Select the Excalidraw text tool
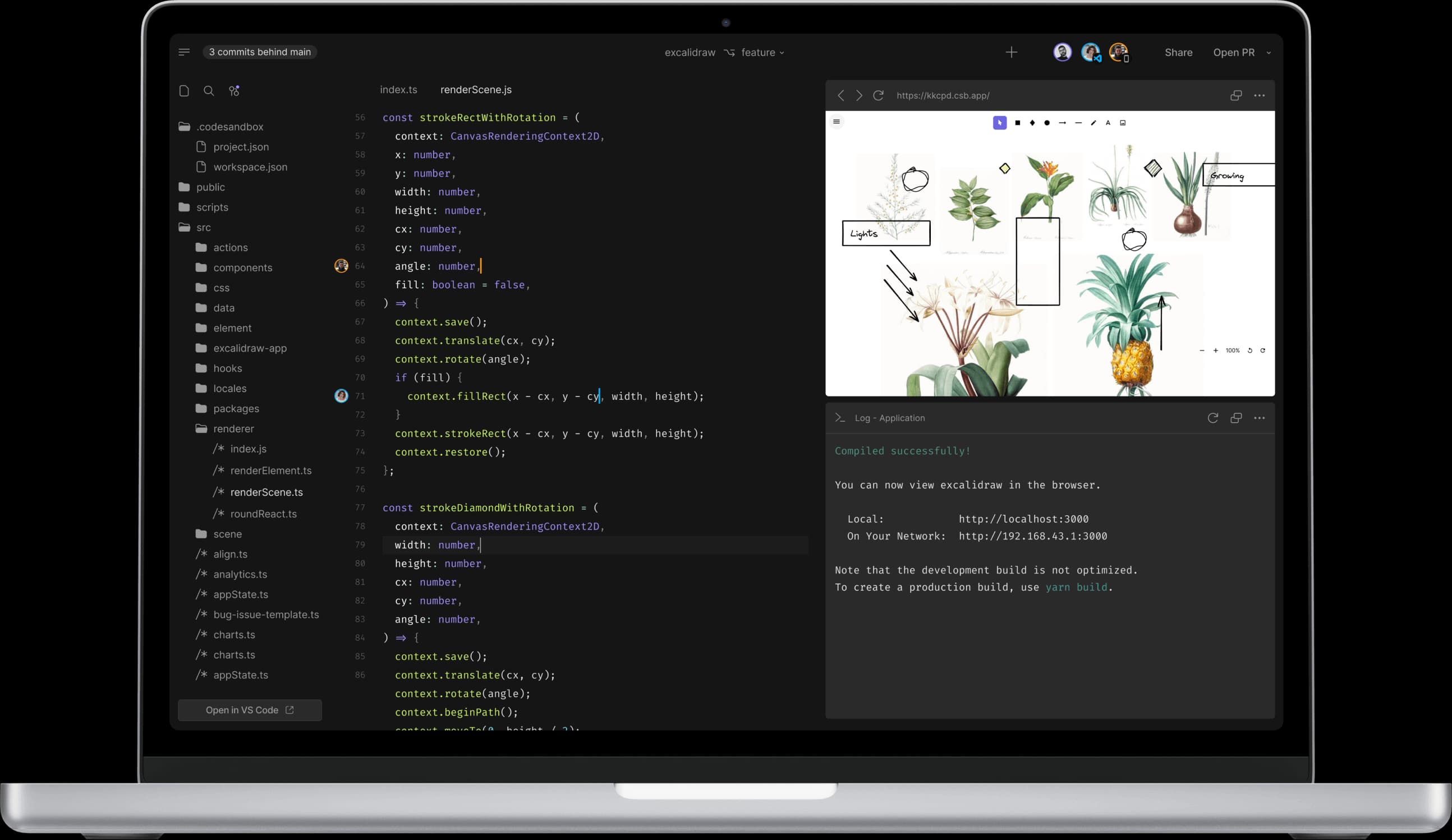 pyautogui.click(x=1108, y=123)
